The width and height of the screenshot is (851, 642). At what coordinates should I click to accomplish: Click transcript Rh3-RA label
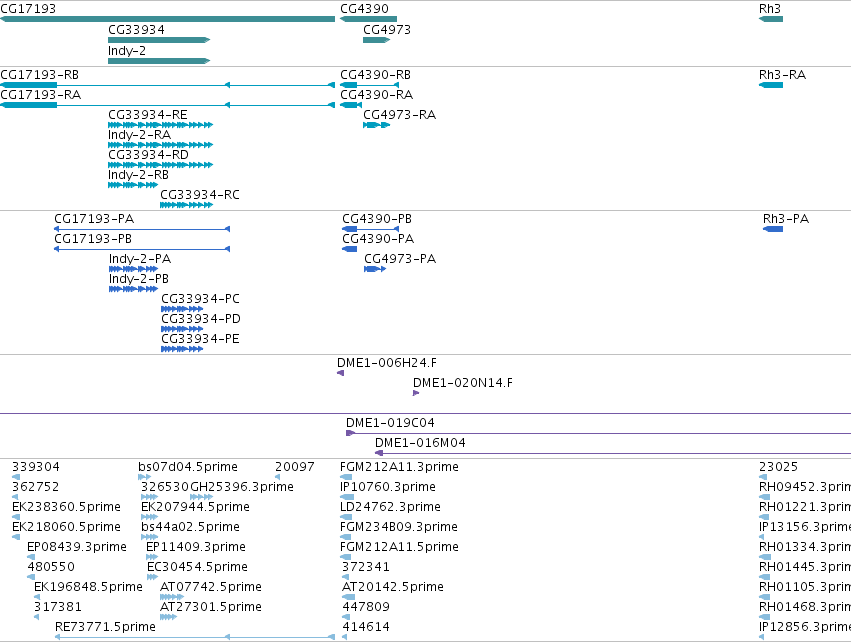point(783,75)
